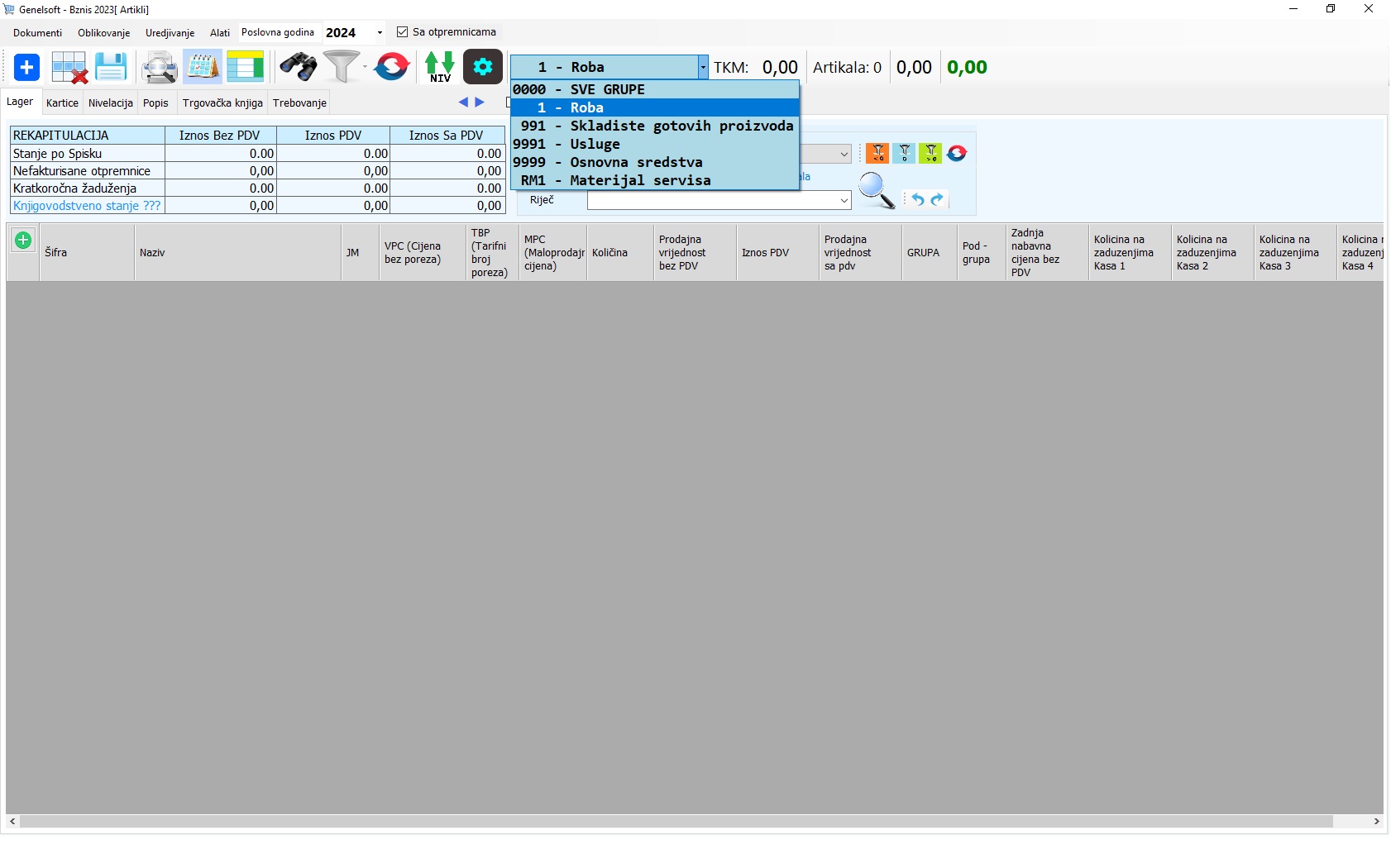The width and height of the screenshot is (1391, 868).
Task: Click the green plus icon in grid header
Action: point(23,241)
